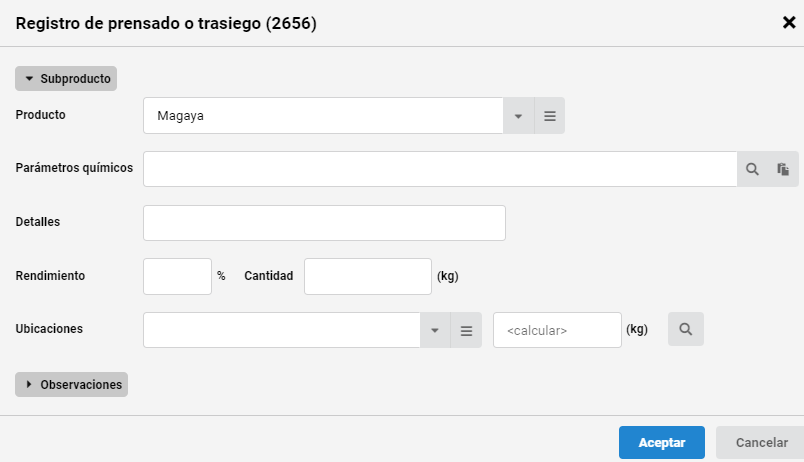Click the Cantidad kilograms input
Screen dimensions: 804x462
click(x=368, y=276)
